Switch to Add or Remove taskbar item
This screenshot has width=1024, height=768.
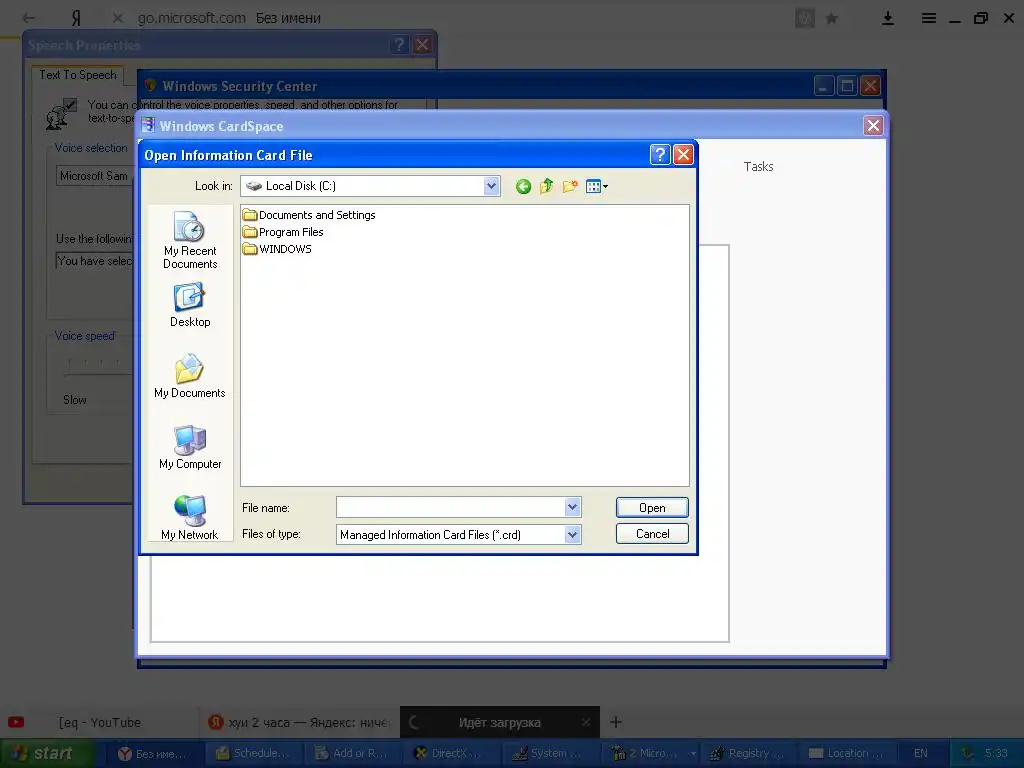352,754
